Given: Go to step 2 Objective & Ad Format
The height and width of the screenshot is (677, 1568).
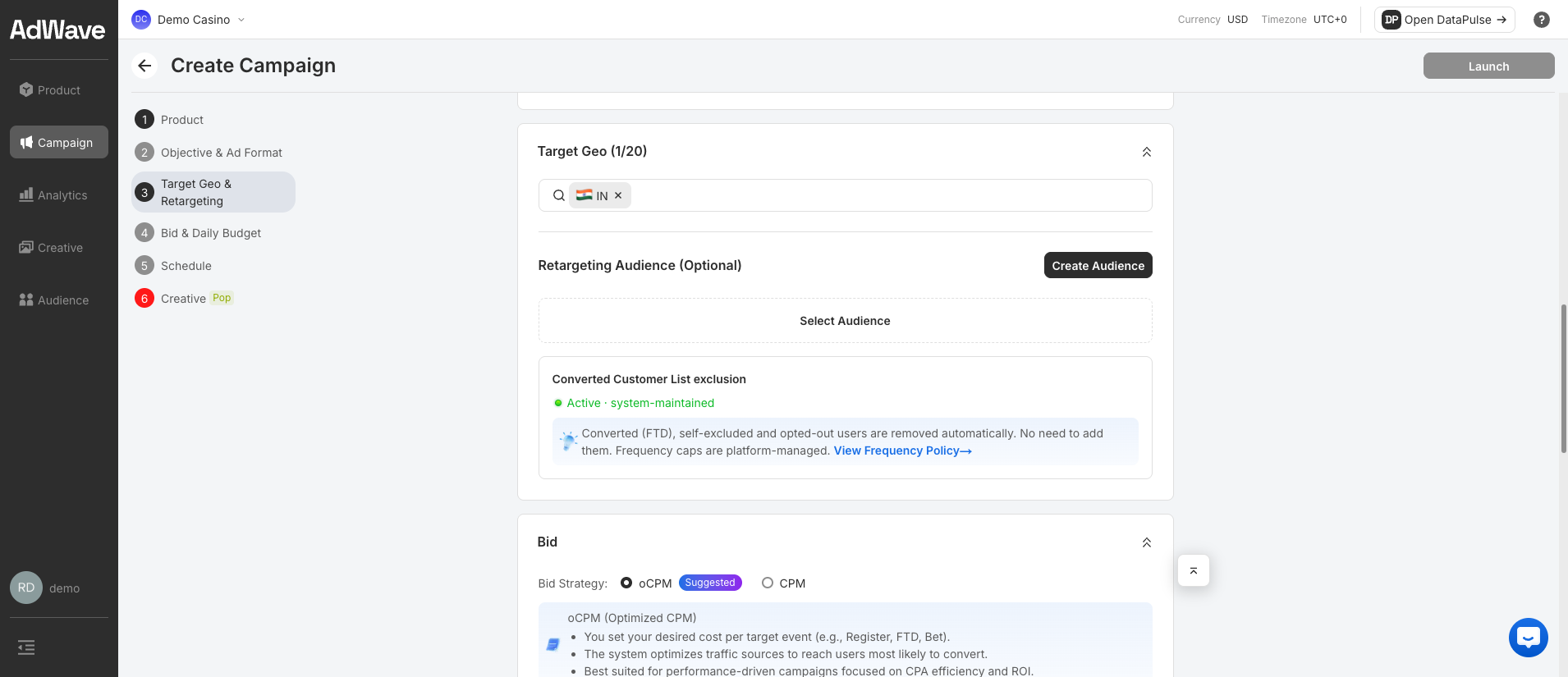Looking at the screenshot, I should 213,153.
